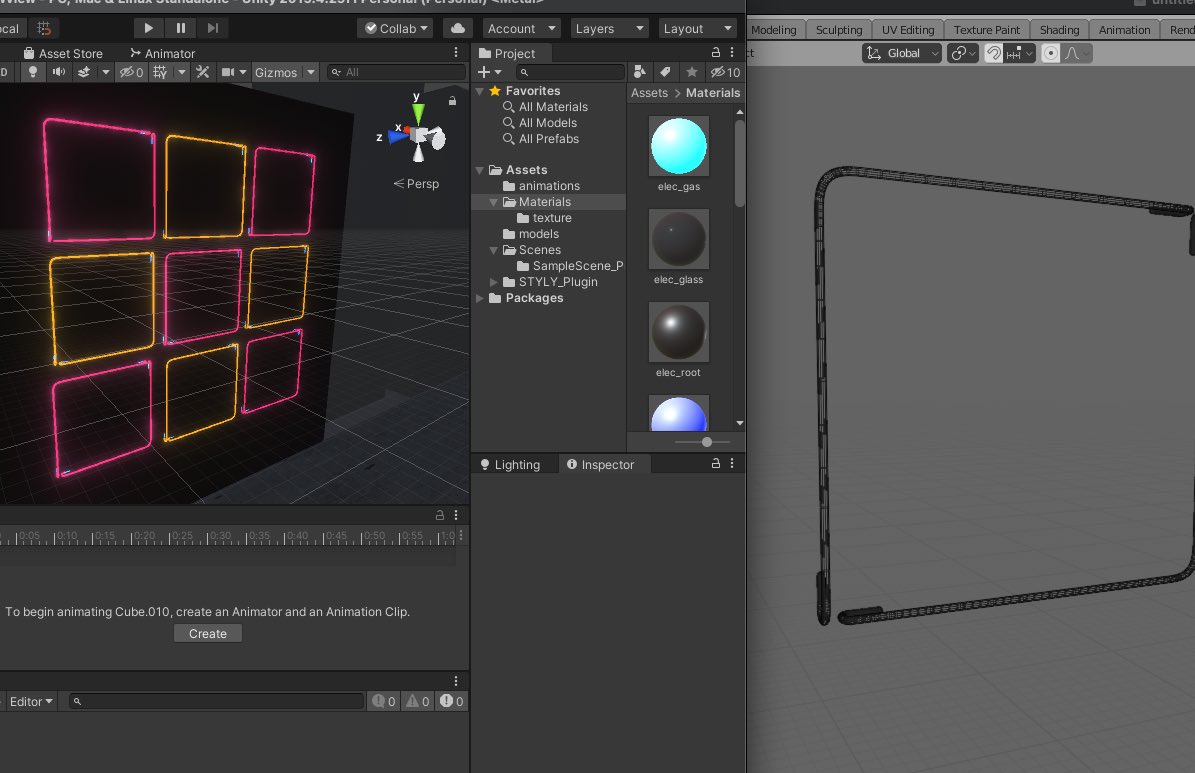Toggle scene grid visibility icon
The width and height of the screenshot is (1195, 773).
point(160,72)
